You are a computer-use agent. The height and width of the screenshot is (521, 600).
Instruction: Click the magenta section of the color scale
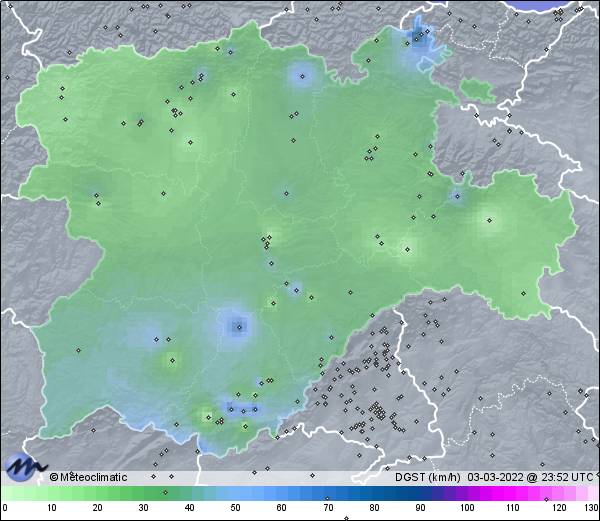509,493
